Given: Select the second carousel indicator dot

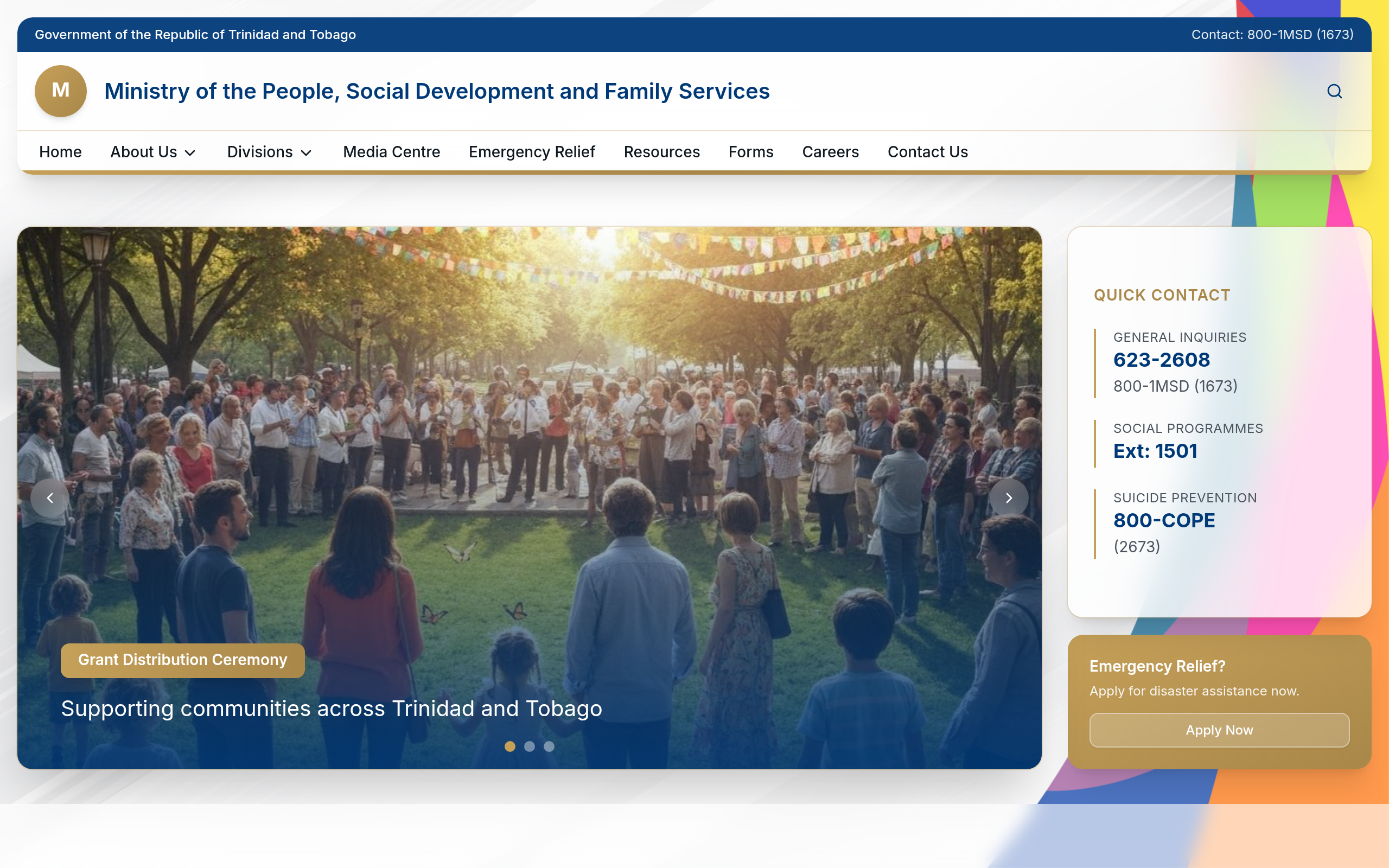Looking at the screenshot, I should point(529,746).
